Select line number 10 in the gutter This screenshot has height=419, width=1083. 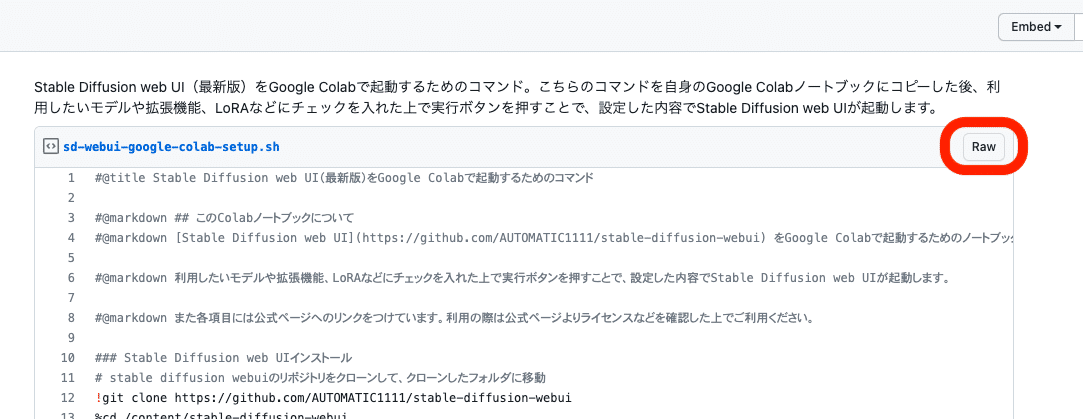pos(68,358)
